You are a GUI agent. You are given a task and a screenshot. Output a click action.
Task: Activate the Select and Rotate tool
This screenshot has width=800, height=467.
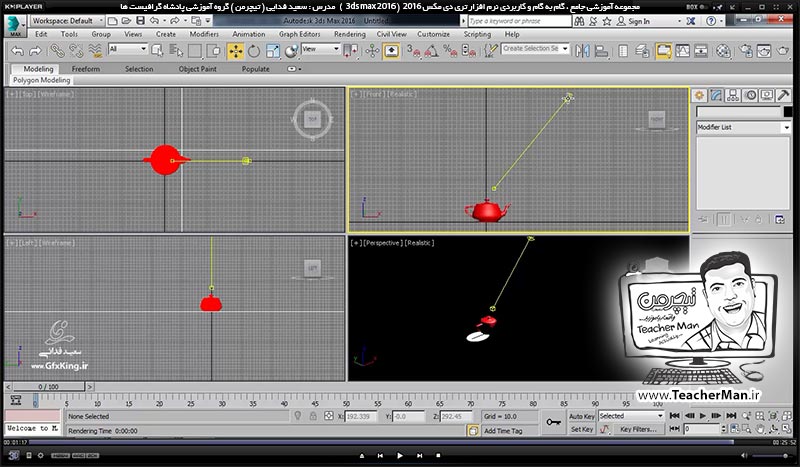(x=254, y=51)
